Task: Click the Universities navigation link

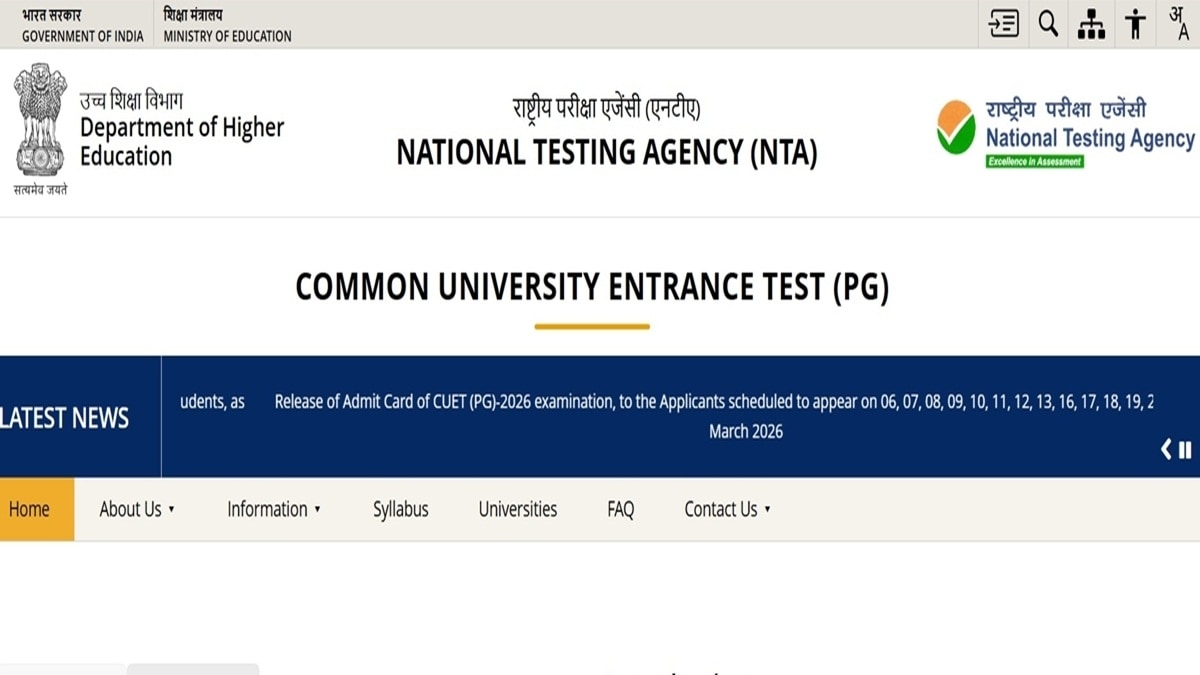Action: pos(517,509)
